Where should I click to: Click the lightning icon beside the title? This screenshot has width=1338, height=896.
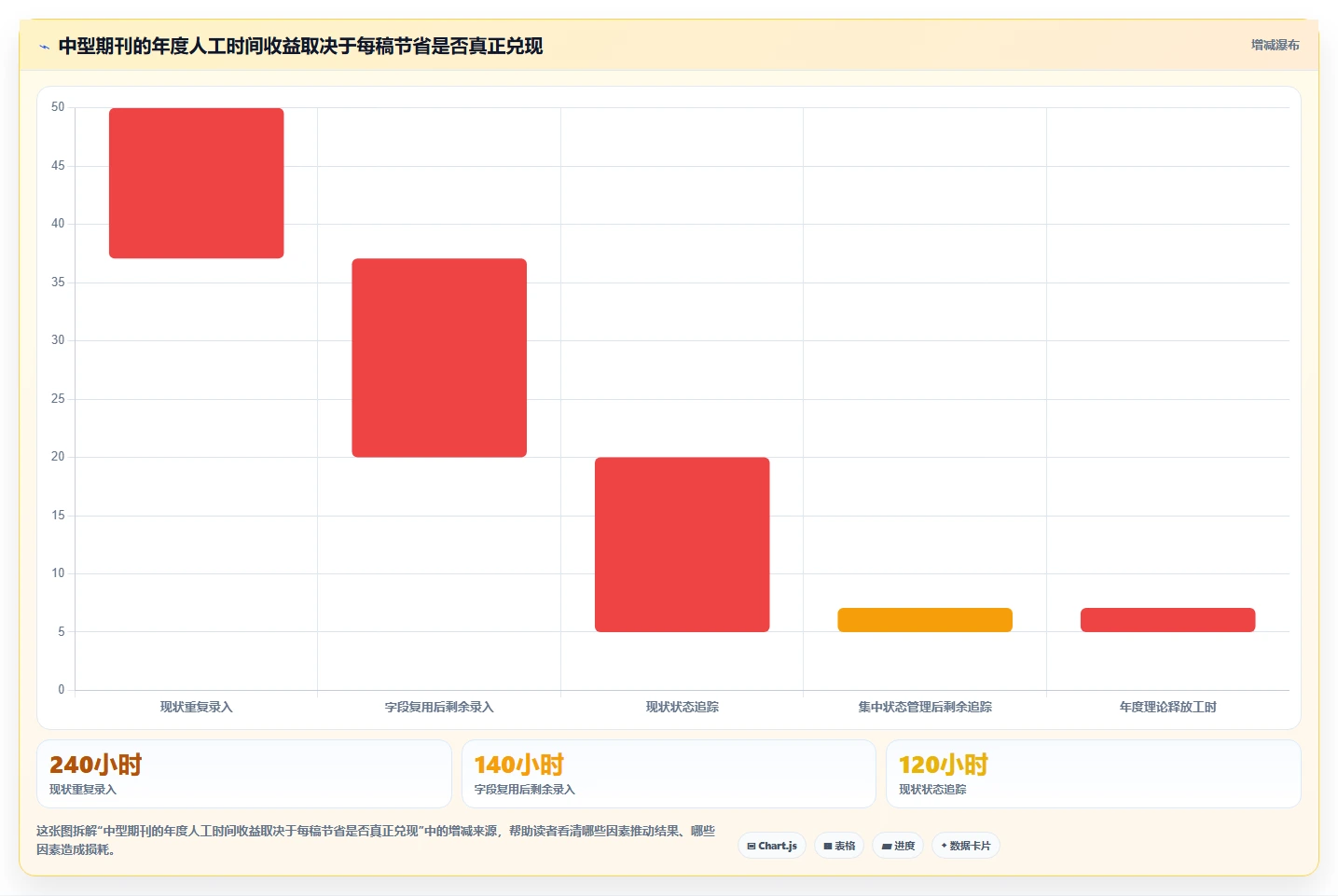(44, 47)
